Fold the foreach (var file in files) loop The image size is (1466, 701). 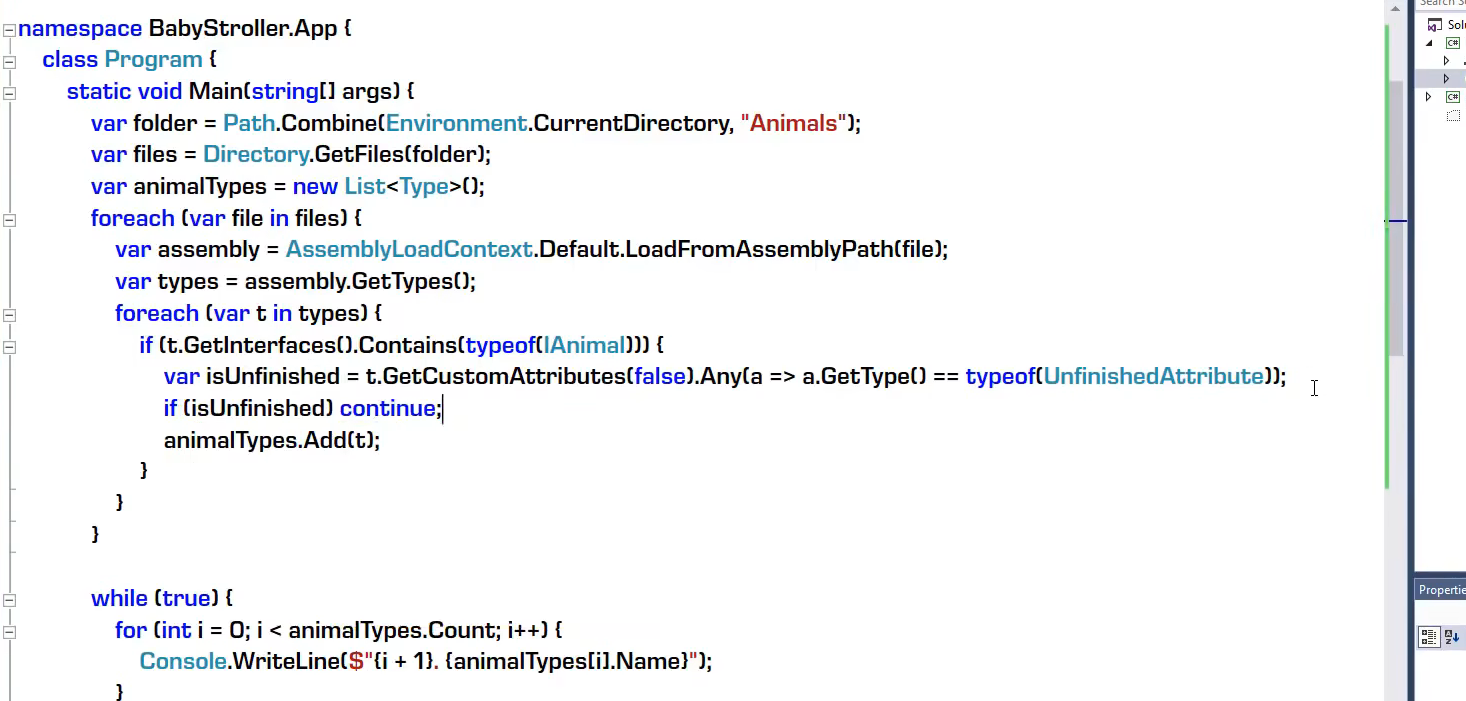(9, 220)
